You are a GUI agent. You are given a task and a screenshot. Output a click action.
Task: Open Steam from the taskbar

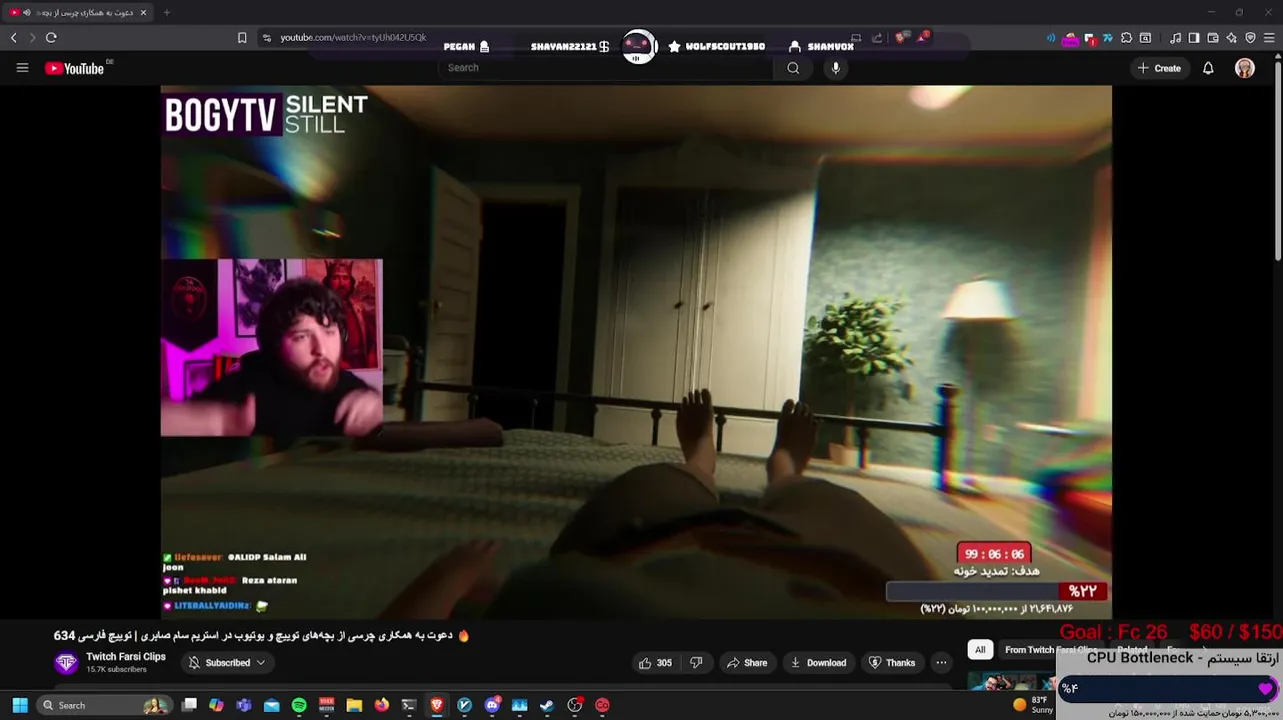point(547,705)
